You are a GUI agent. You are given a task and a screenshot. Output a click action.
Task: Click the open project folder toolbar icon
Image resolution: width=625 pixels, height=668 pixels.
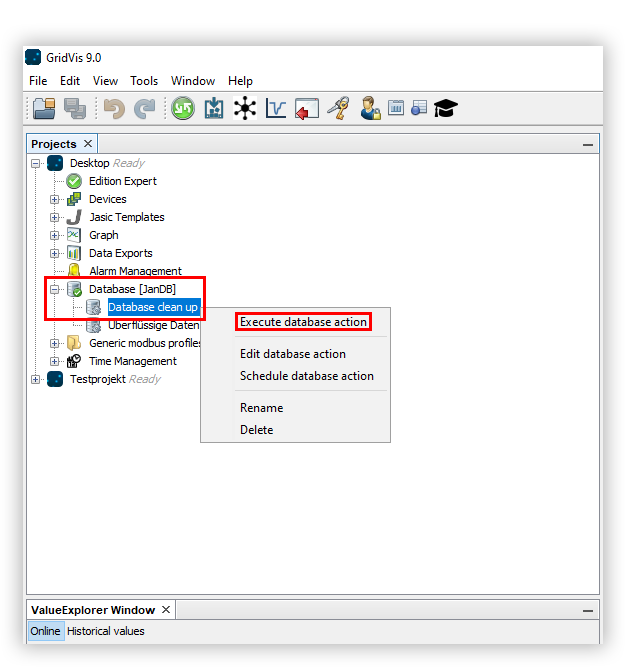click(43, 108)
